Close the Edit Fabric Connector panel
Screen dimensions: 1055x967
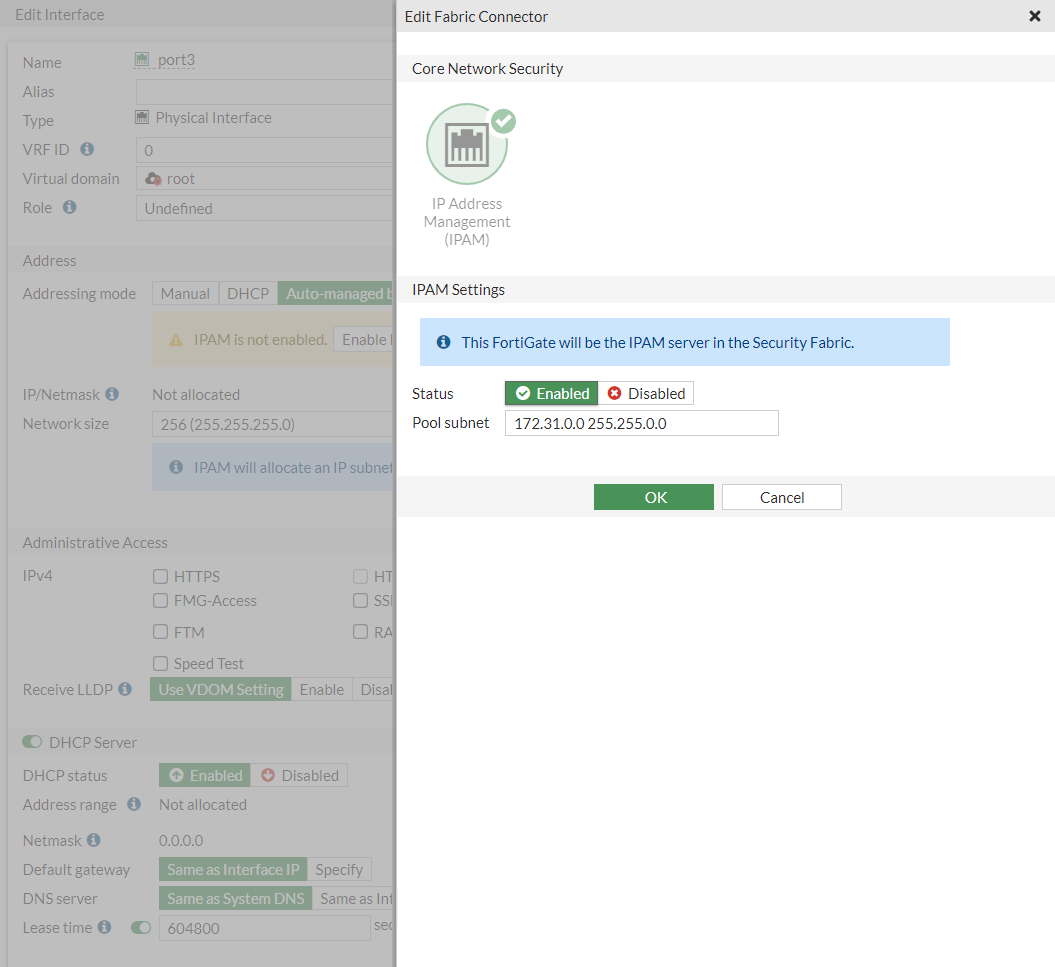point(1035,16)
